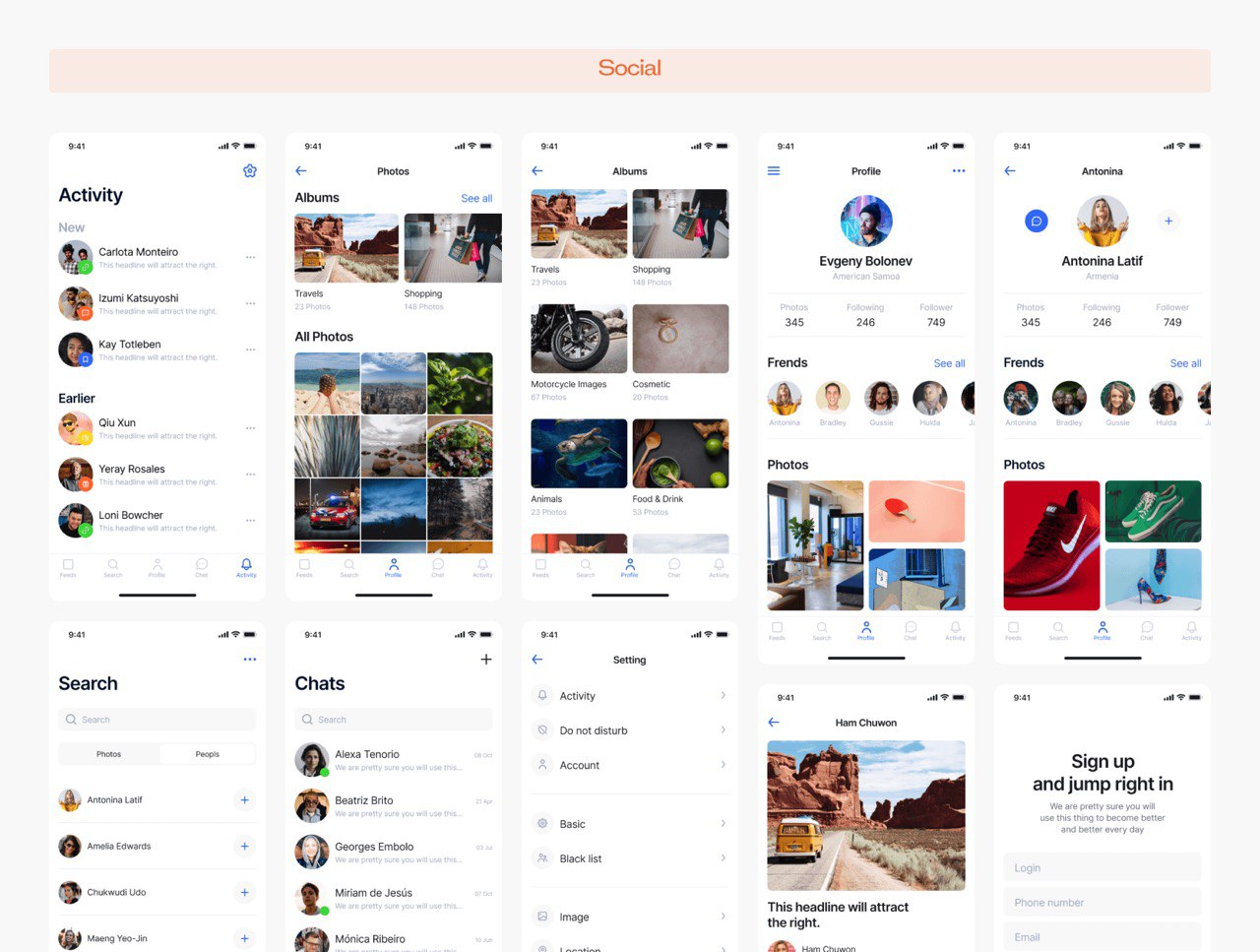The image size is (1260, 952).
Task: Open red Nike shoe photo
Action: (1051, 545)
